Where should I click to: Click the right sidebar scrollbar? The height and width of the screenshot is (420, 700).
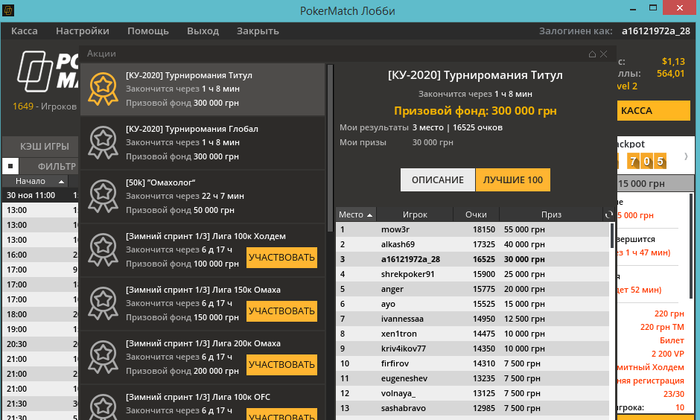coord(692,246)
